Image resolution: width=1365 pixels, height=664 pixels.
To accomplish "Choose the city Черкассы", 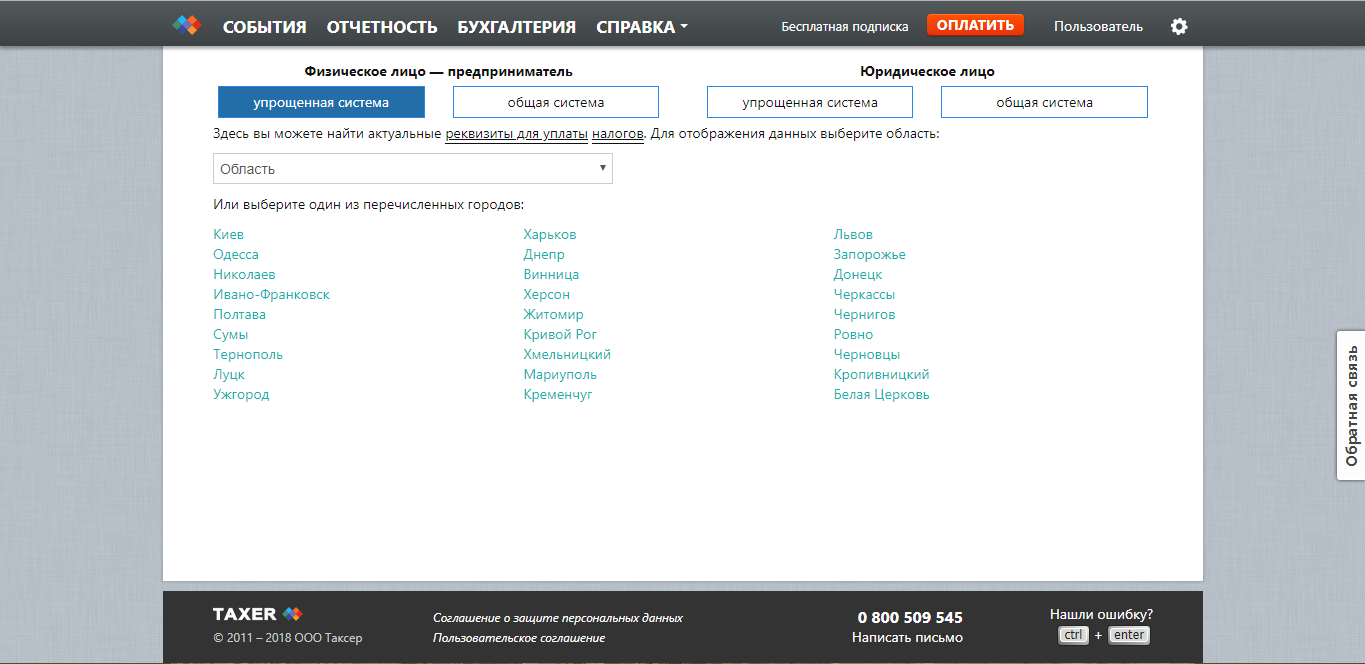I will (x=865, y=294).
